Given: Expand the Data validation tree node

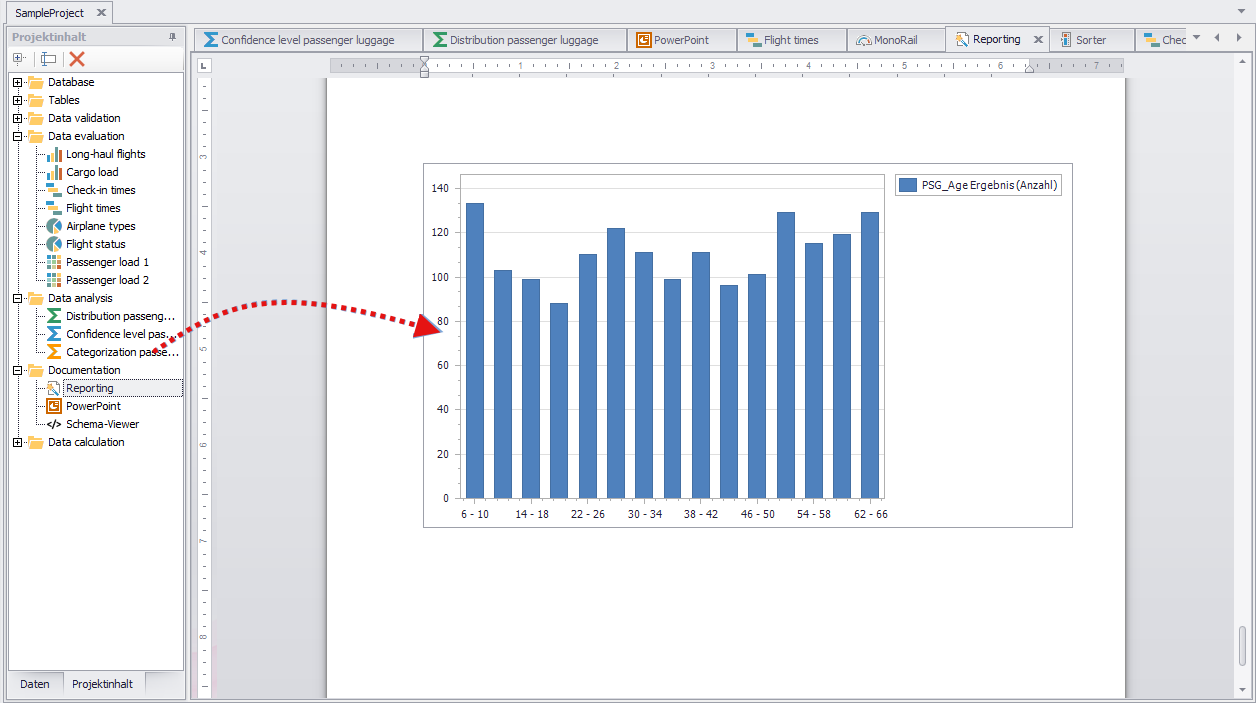Looking at the screenshot, I should click(17, 118).
